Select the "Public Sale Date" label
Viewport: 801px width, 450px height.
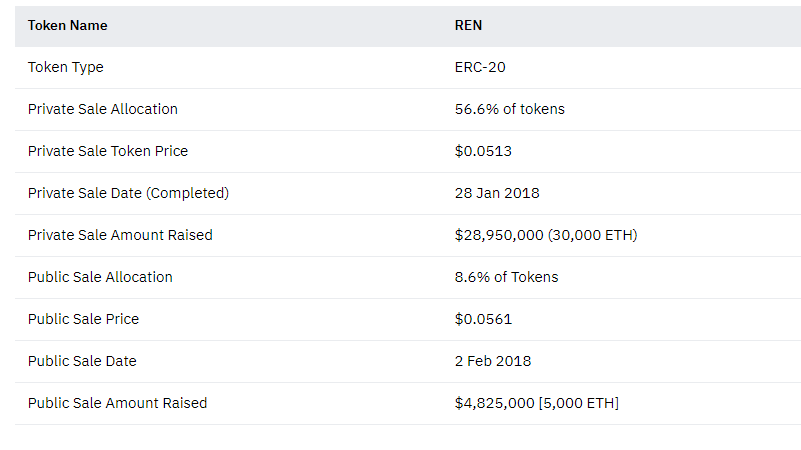click(x=82, y=361)
